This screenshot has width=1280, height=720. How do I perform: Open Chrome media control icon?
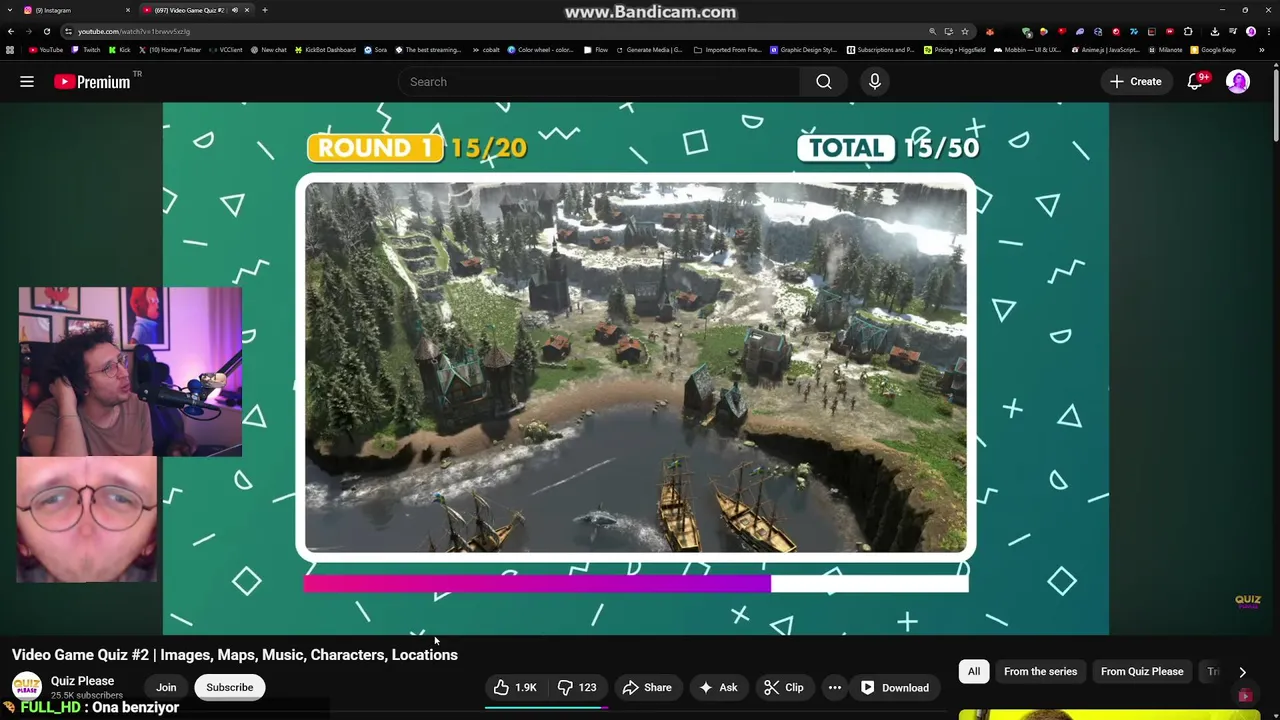coord(1232,31)
